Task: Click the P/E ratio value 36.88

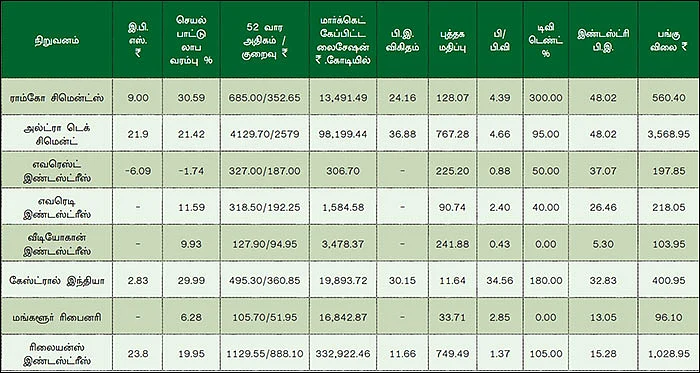Action: coord(402,134)
